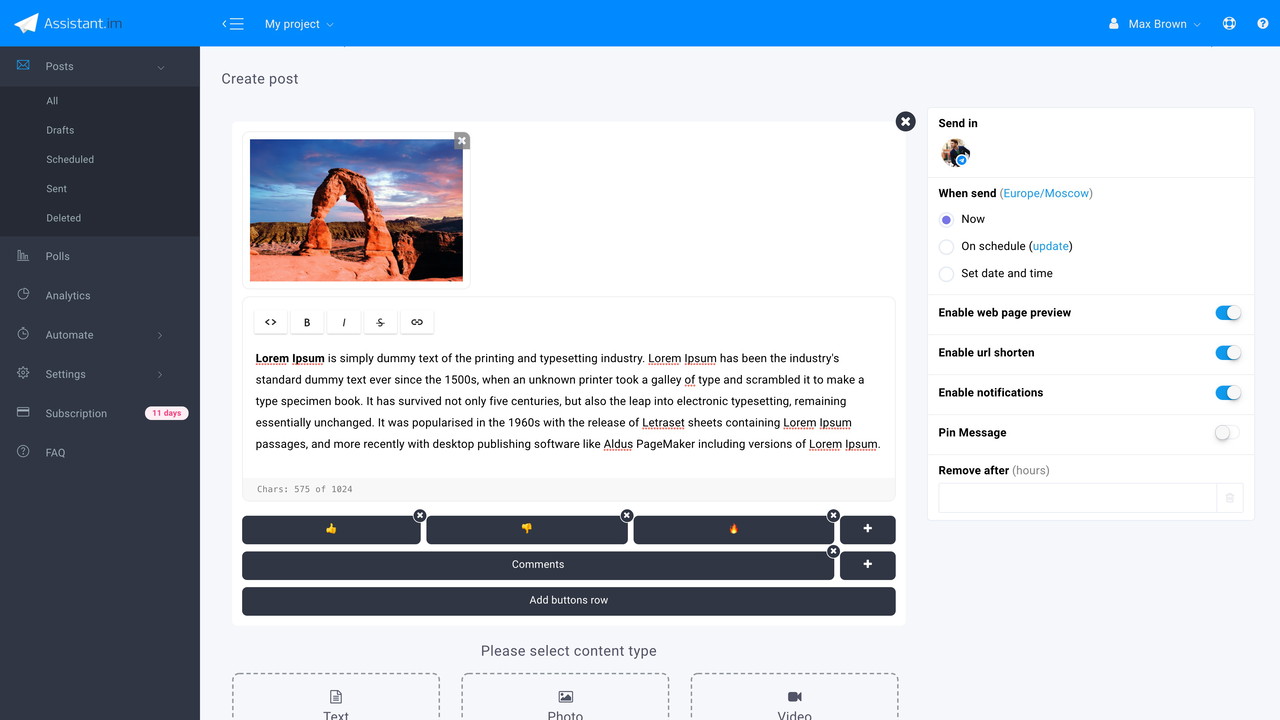Viewport: 1280px width, 720px height.
Task: Apply bold formatting in the editor toolbar
Action: click(307, 322)
